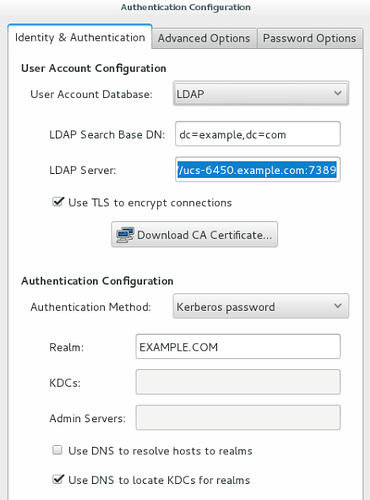The image size is (370, 500).
Task: Click the Realm field containing EXAMPLE.COM
Action: click(238, 347)
